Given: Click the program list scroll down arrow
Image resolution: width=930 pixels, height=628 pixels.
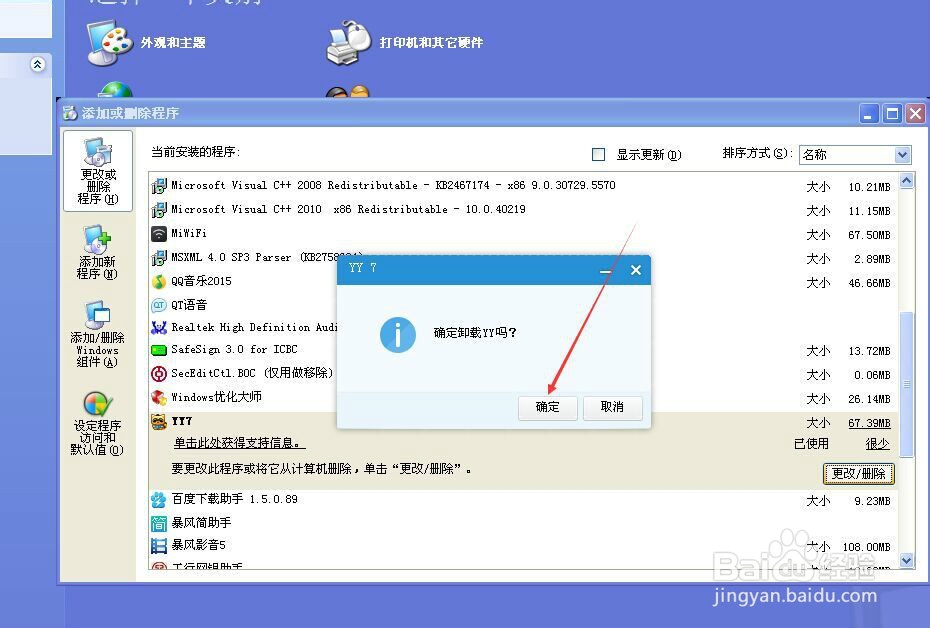Looking at the screenshot, I should pyautogui.click(x=906, y=560).
